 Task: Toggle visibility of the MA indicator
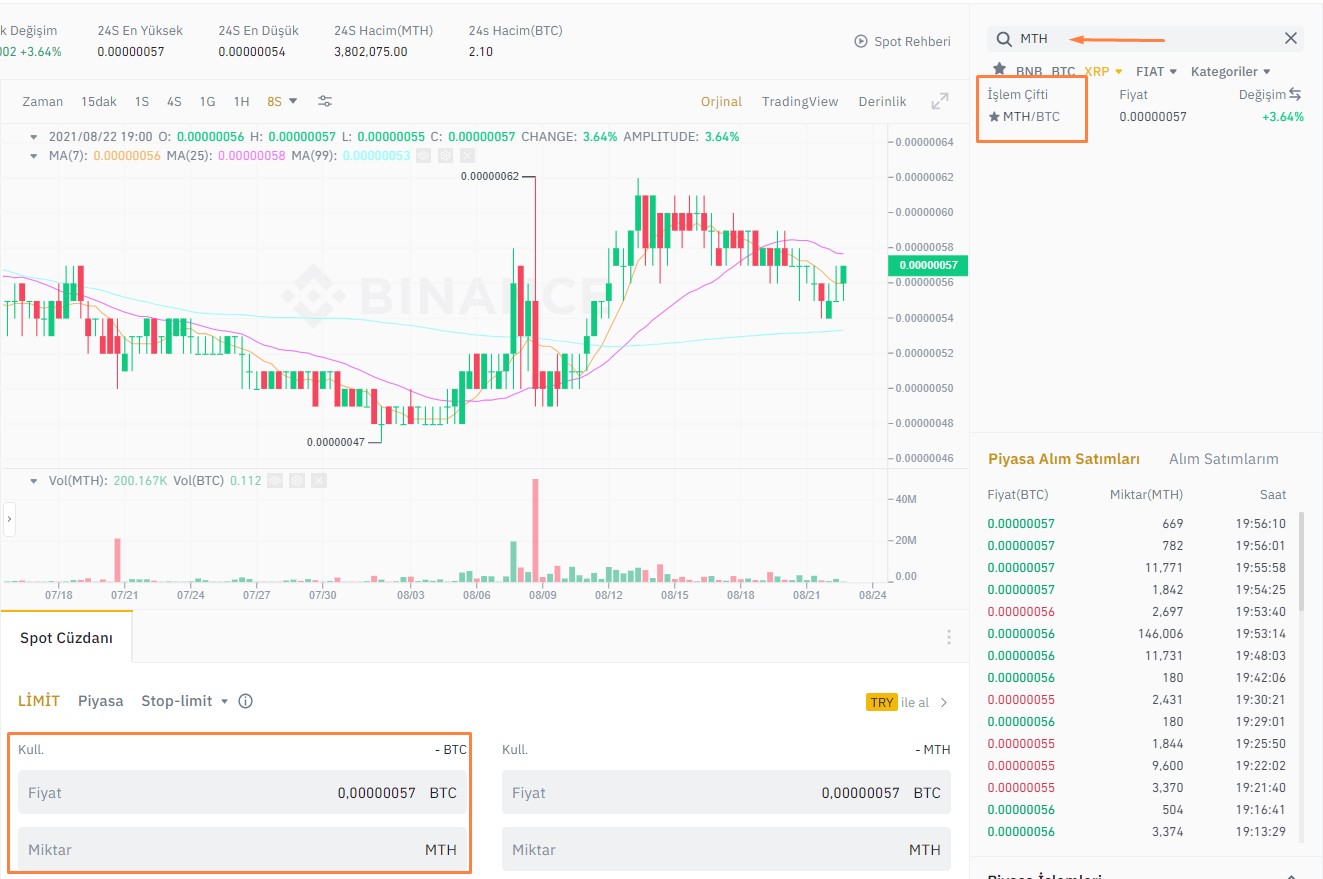point(424,156)
